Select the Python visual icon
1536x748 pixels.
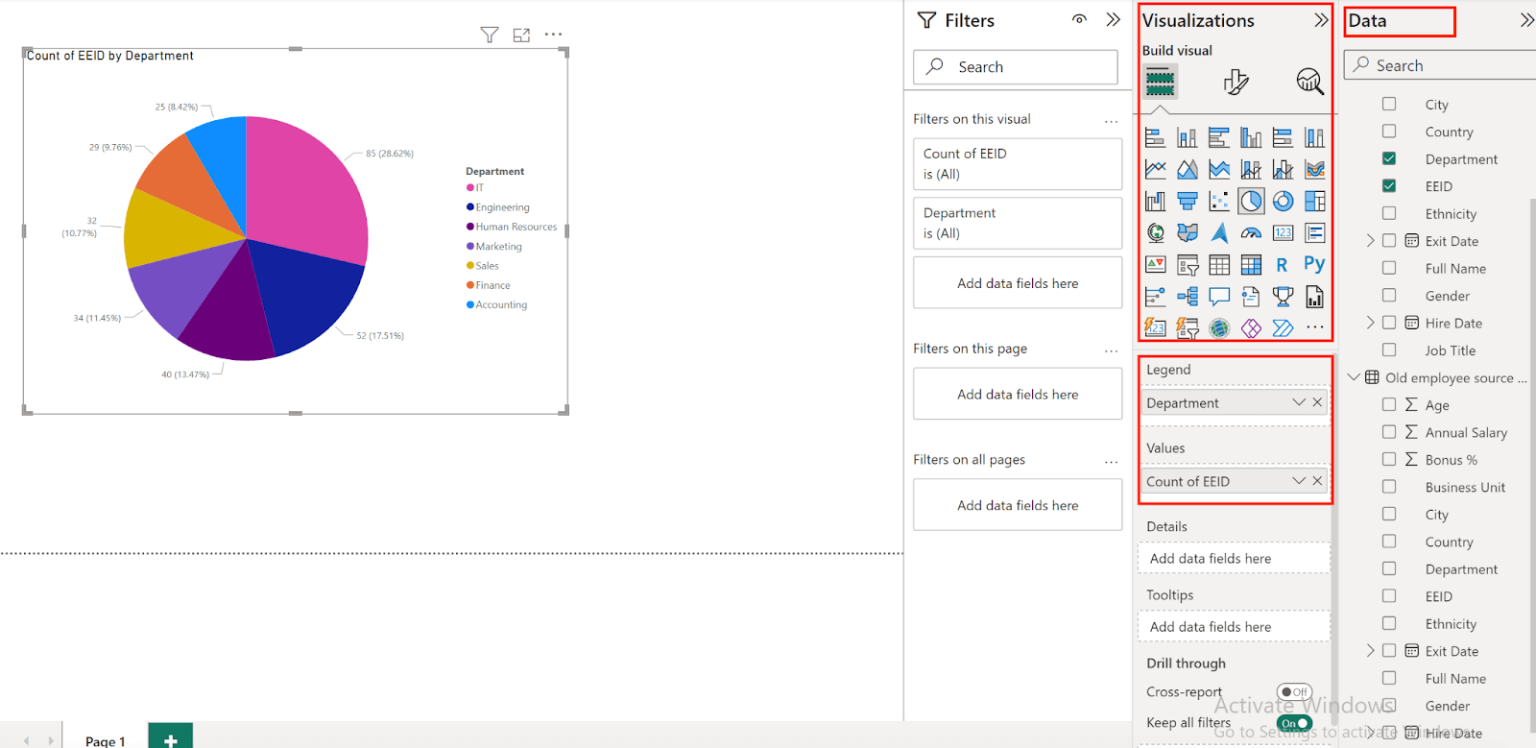point(1315,264)
